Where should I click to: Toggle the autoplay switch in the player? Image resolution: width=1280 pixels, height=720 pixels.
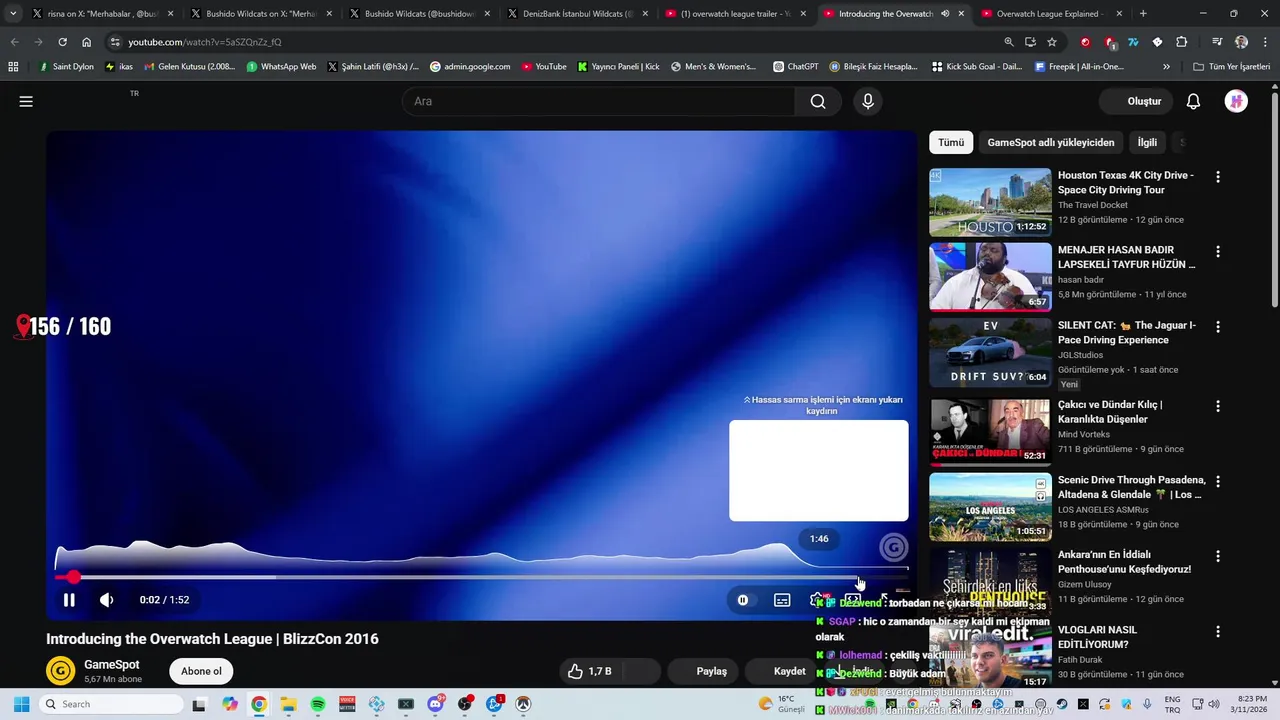pos(743,600)
